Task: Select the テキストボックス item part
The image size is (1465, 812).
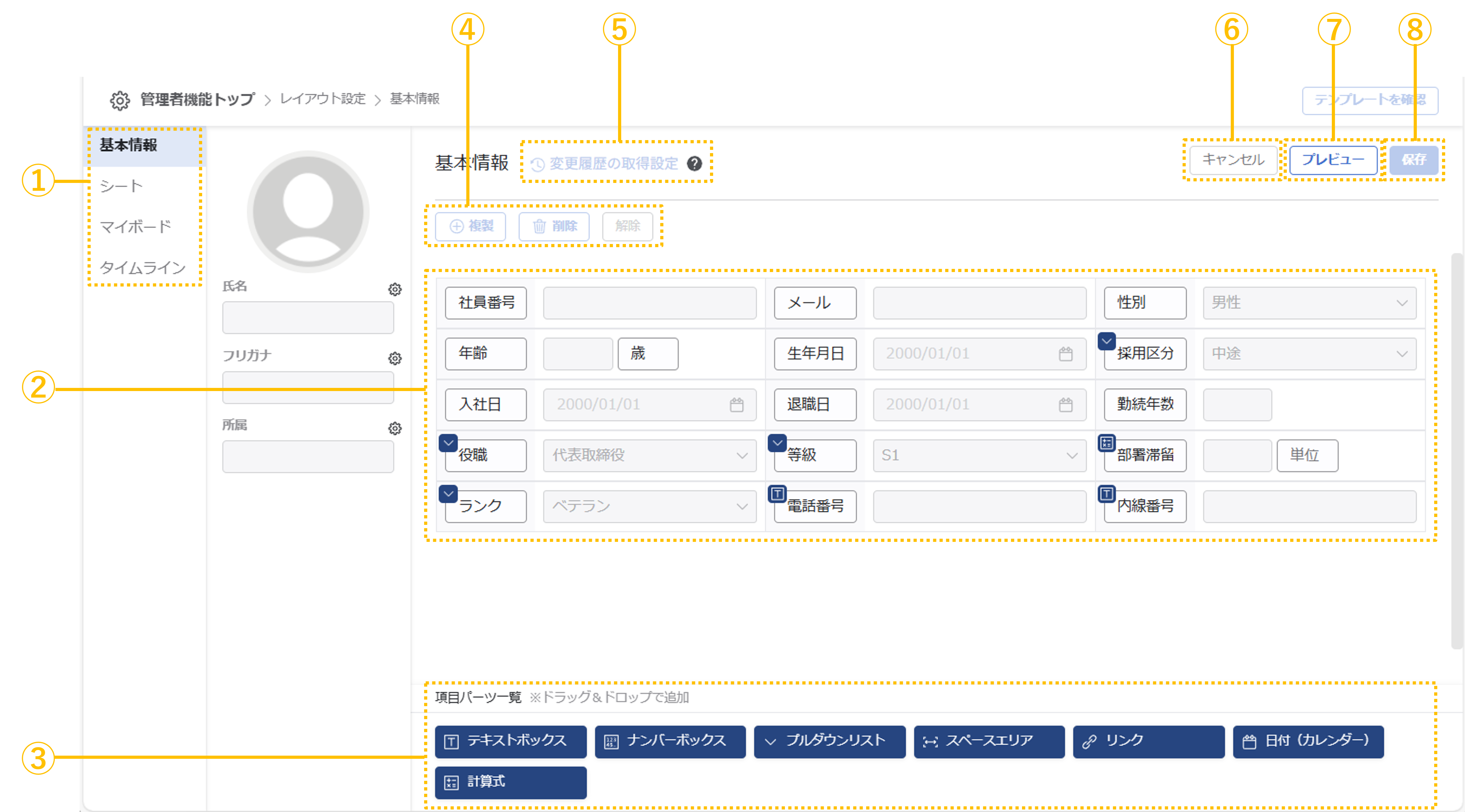Action: pos(509,741)
